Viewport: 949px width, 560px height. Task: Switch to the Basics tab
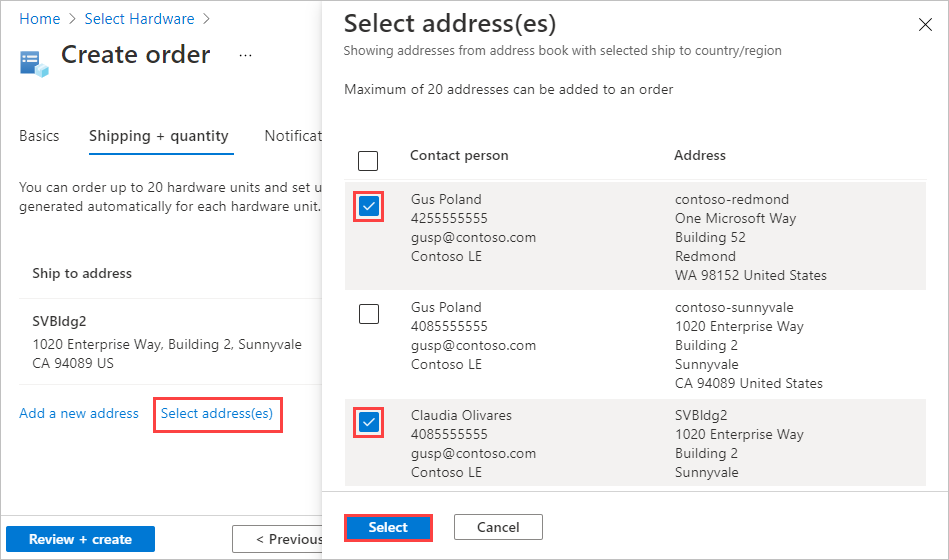(x=39, y=136)
